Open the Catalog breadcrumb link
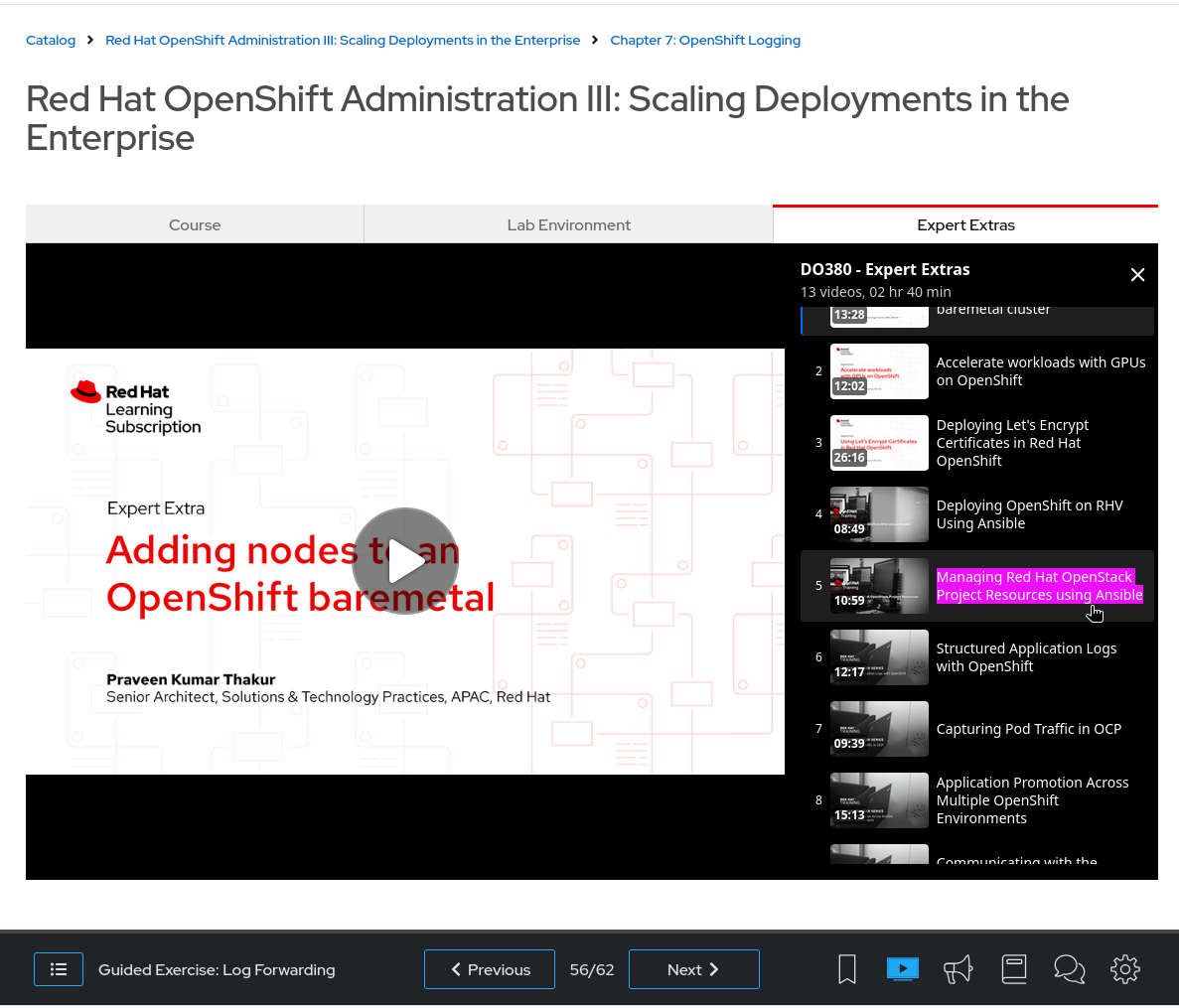 coord(51,40)
